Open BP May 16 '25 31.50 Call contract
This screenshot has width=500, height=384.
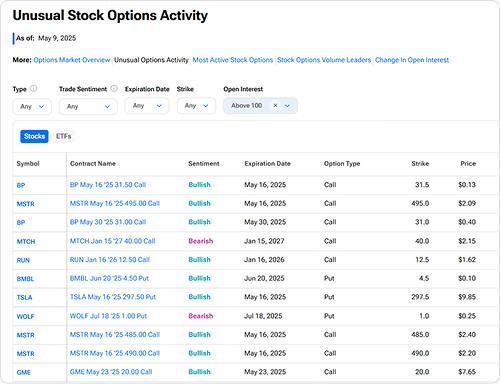(x=108, y=185)
